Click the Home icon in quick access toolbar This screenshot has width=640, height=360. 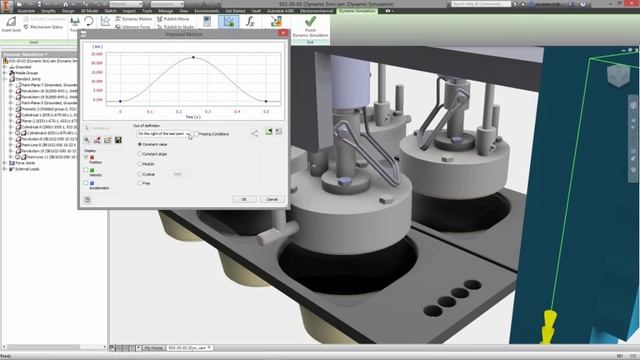tap(65, 4)
